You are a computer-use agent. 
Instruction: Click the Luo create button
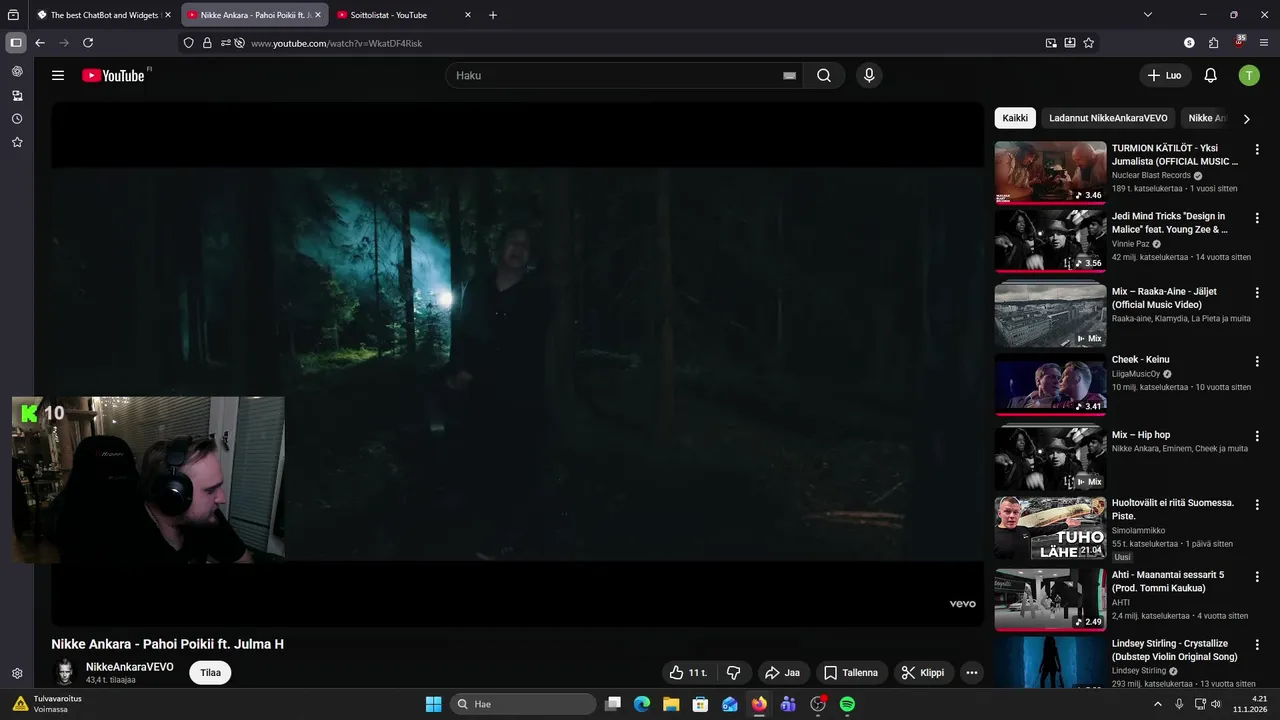(1165, 75)
